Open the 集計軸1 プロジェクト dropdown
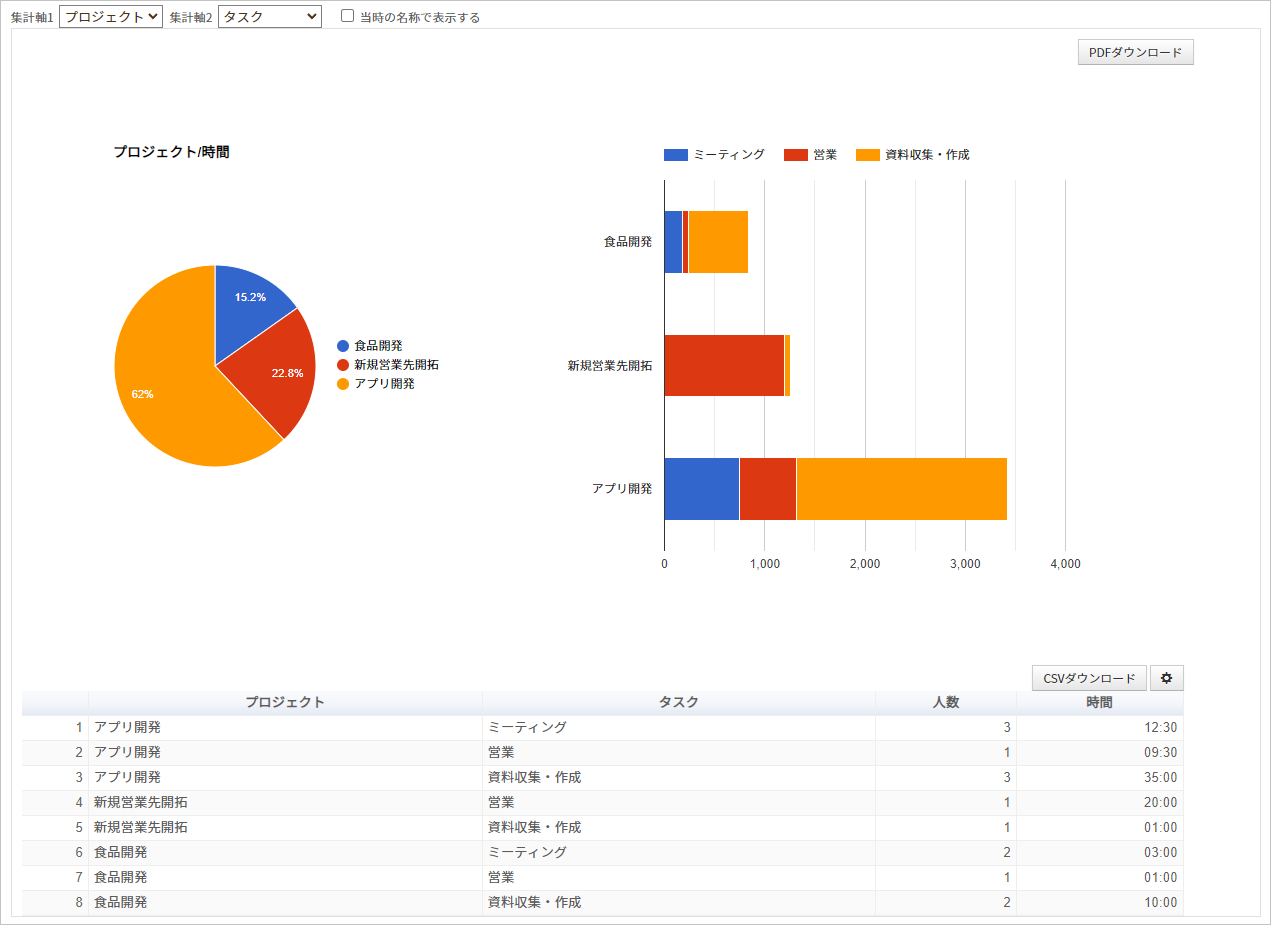The width and height of the screenshot is (1271, 925). (x=111, y=17)
